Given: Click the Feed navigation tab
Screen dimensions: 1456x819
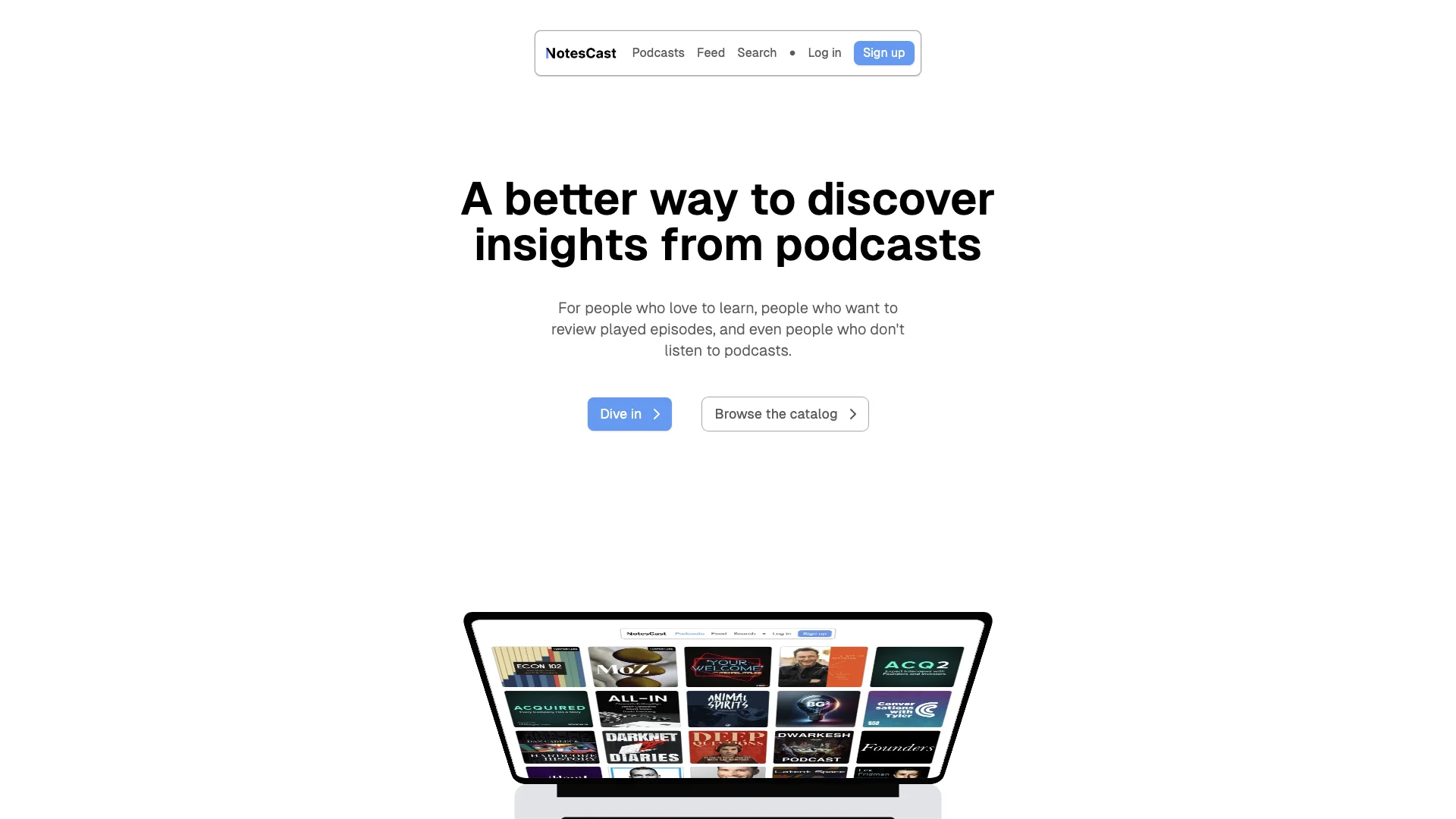Looking at the screenshot, I should click(x=711, y=52).
